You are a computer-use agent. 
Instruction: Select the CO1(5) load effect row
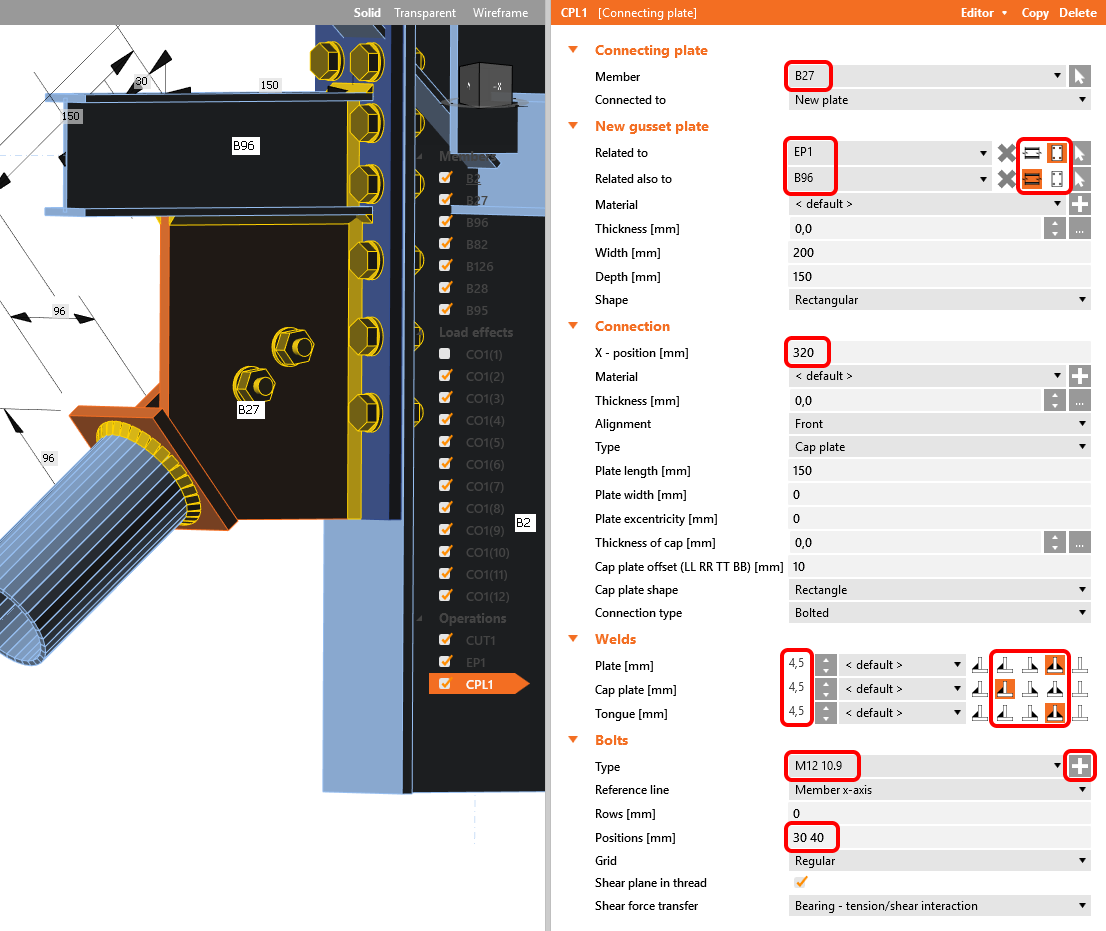click(485, 442)
